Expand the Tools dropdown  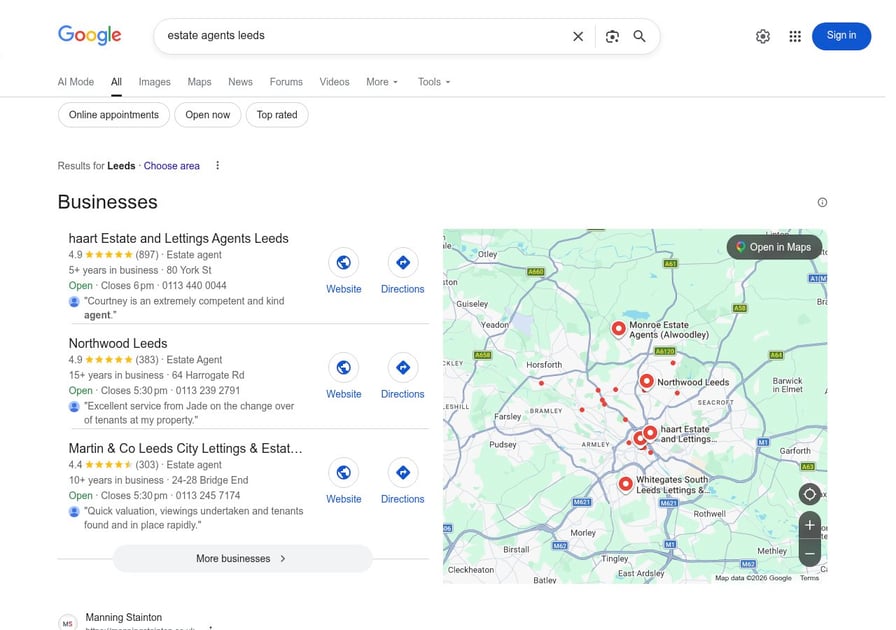pos(434,82)
